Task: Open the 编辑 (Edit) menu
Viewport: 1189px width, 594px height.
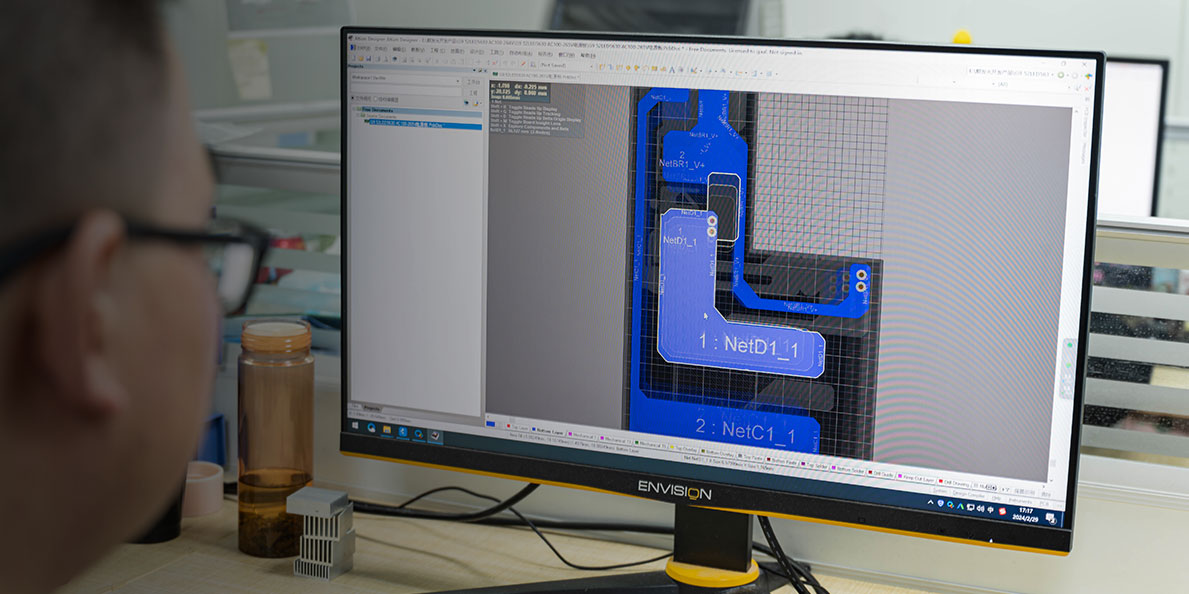Action: (x=400, y=49)
